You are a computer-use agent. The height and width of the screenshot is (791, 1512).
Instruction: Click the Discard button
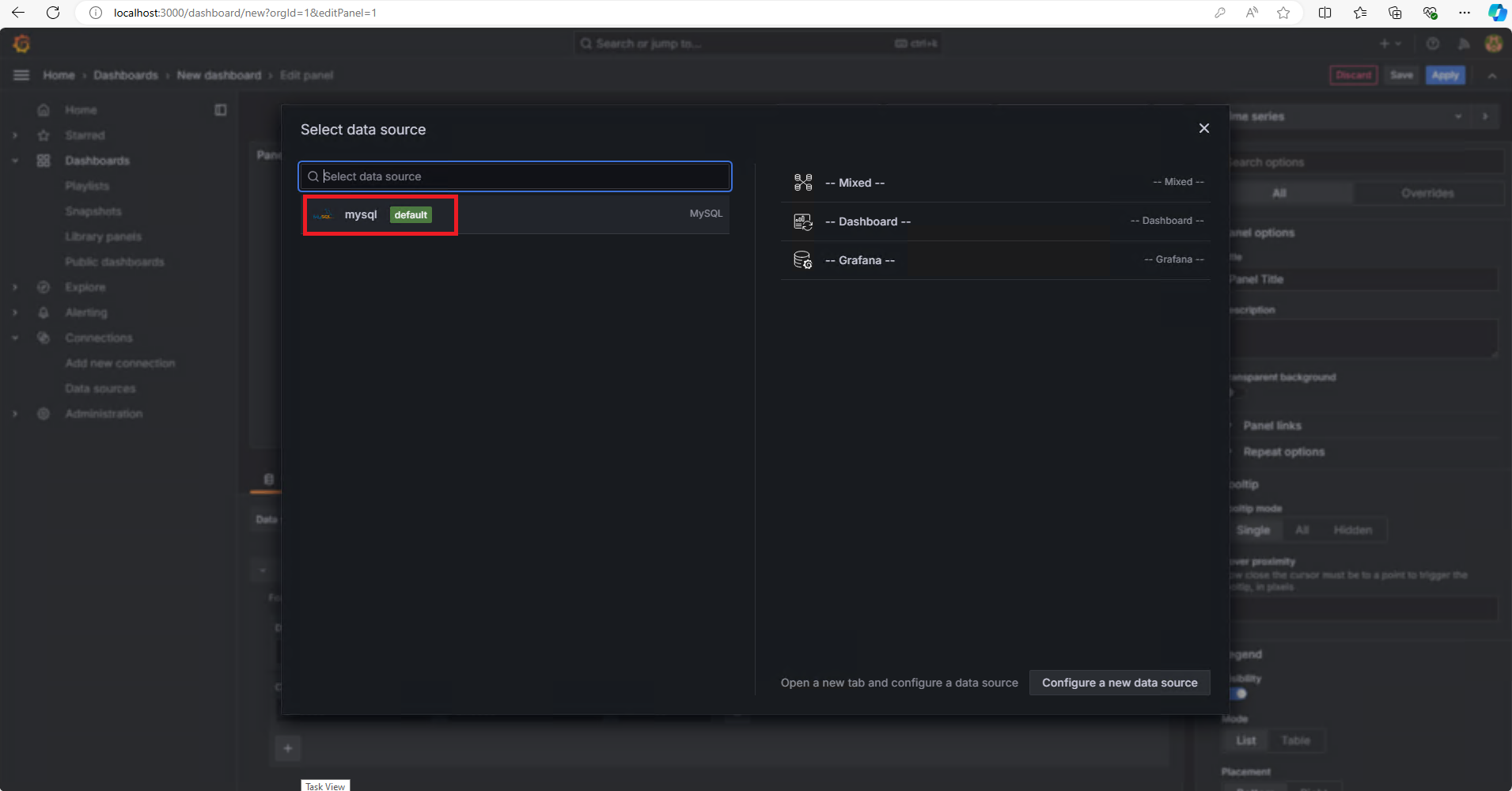pos(1354,75)
